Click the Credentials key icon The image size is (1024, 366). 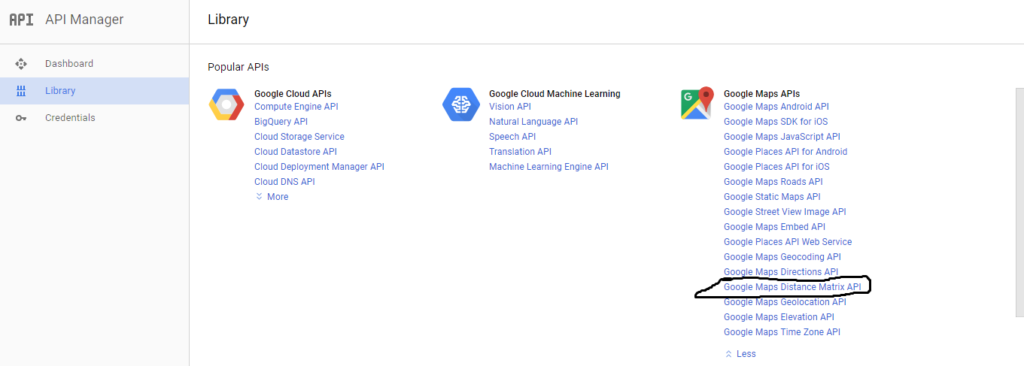(x=21, y=118)
